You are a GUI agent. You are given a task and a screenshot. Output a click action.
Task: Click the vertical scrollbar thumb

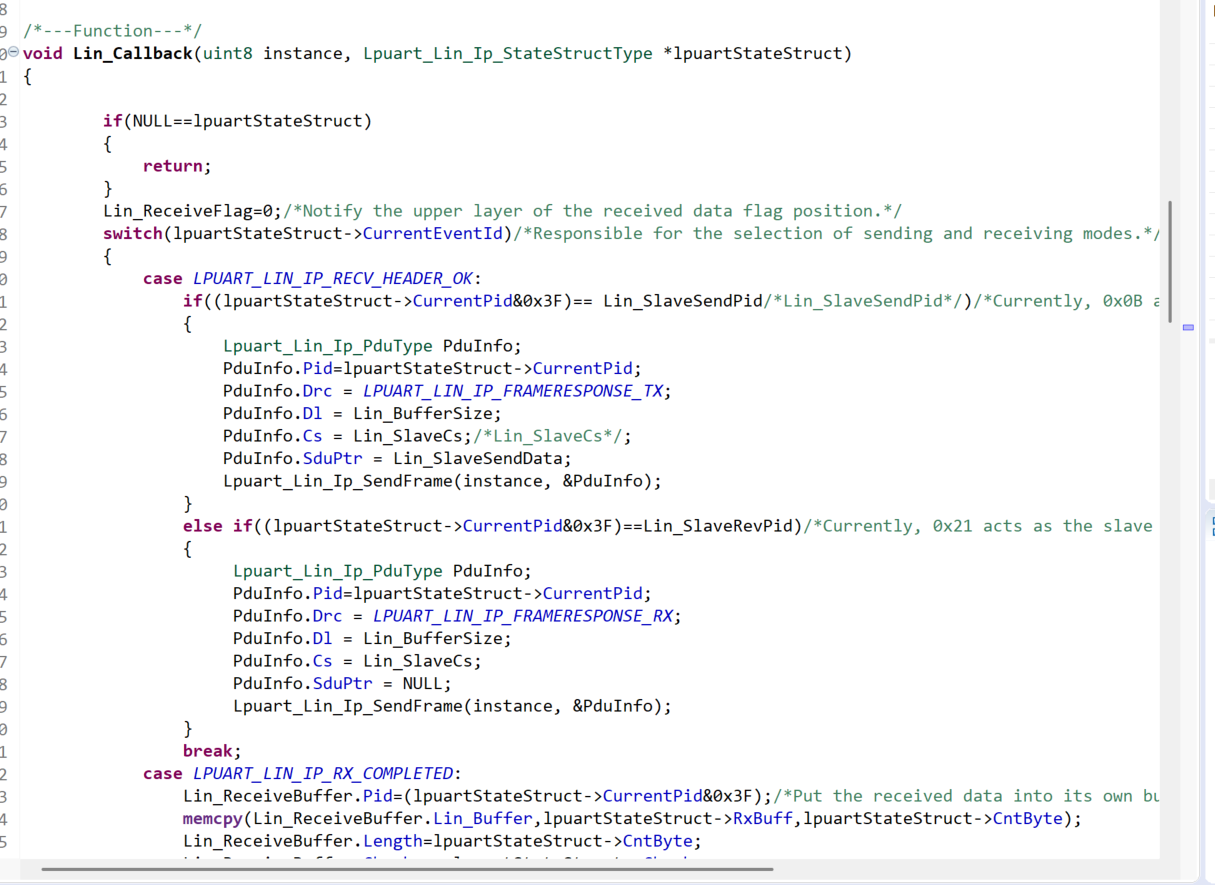coord(1169,260)
